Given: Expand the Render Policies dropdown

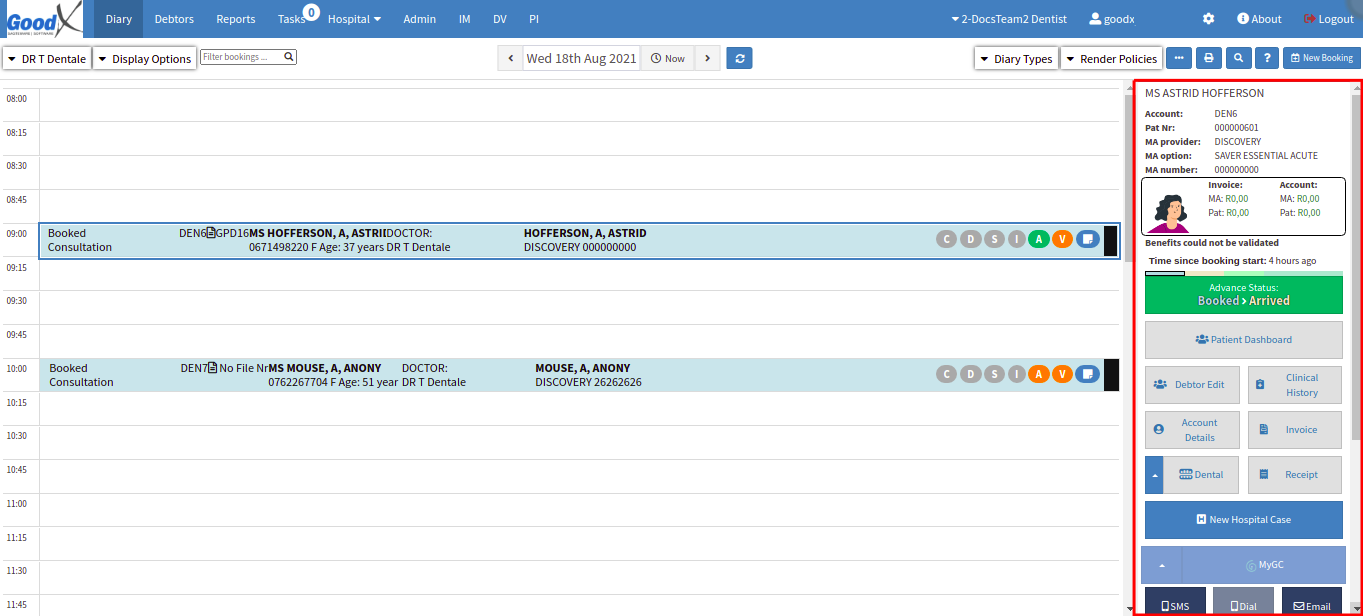Looking at the screenshot, I should tap(1111, 59).
